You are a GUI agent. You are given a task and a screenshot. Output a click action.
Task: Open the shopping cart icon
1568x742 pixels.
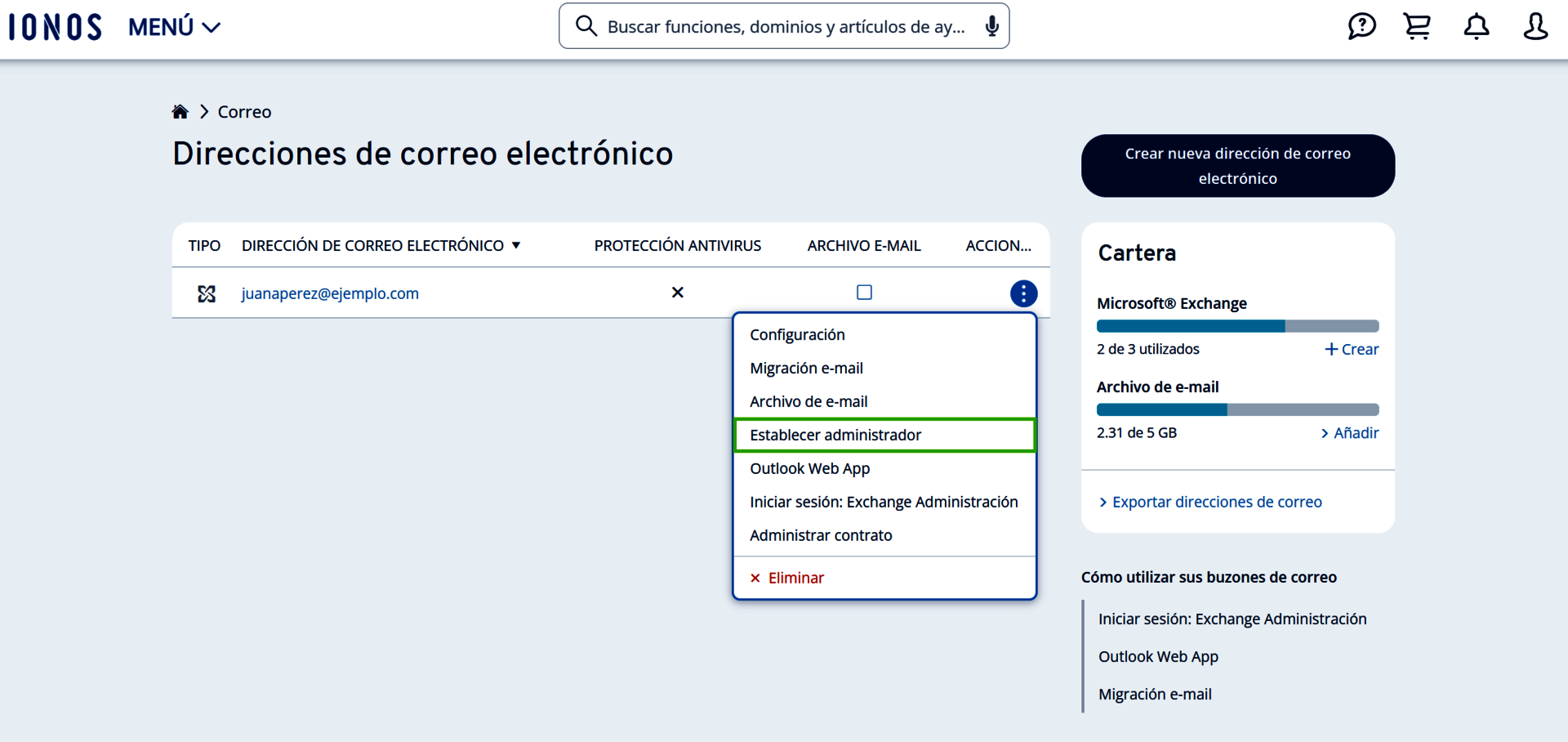coord(1417,25)
